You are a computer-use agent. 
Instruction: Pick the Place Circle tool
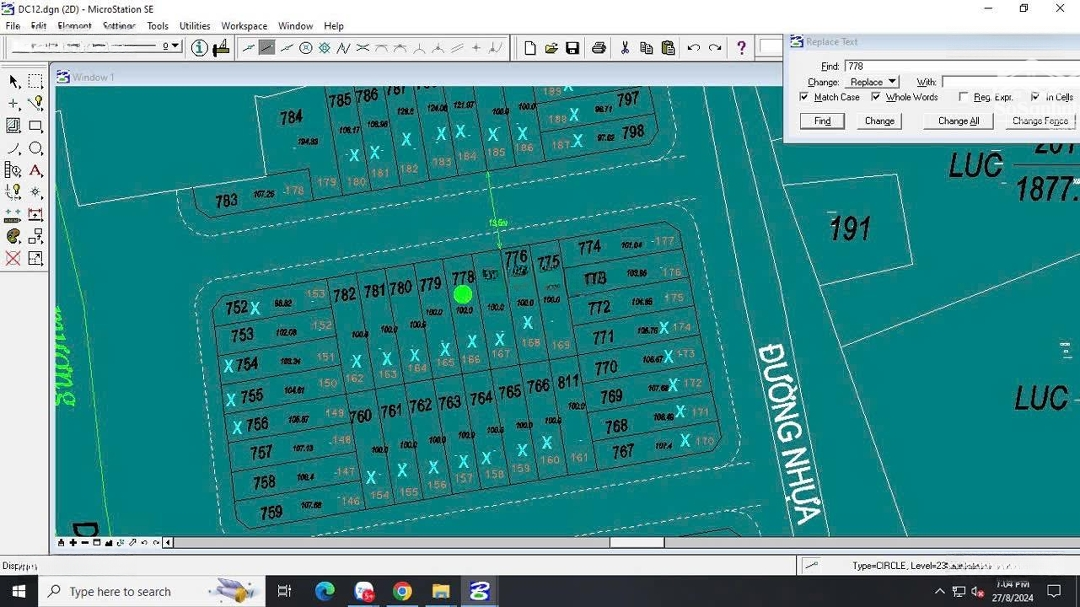tap(36, 149)
